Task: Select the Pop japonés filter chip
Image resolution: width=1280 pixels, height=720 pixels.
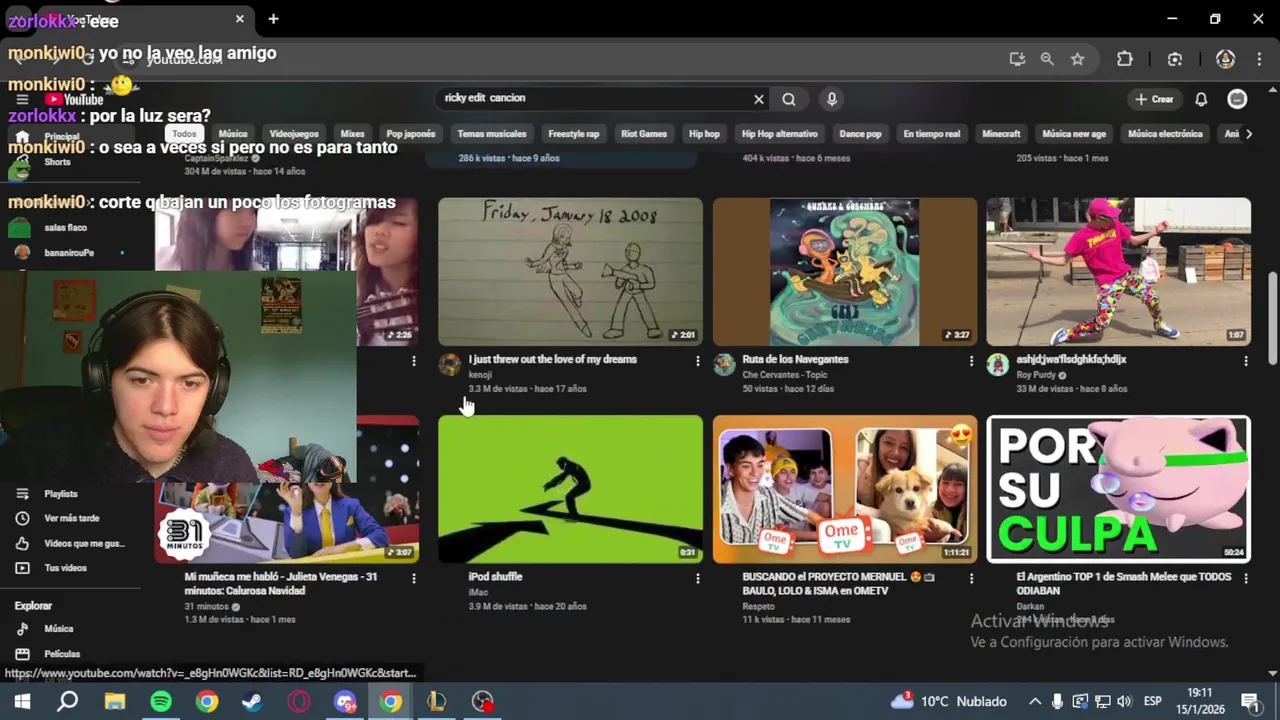Action: coord(411,134)
